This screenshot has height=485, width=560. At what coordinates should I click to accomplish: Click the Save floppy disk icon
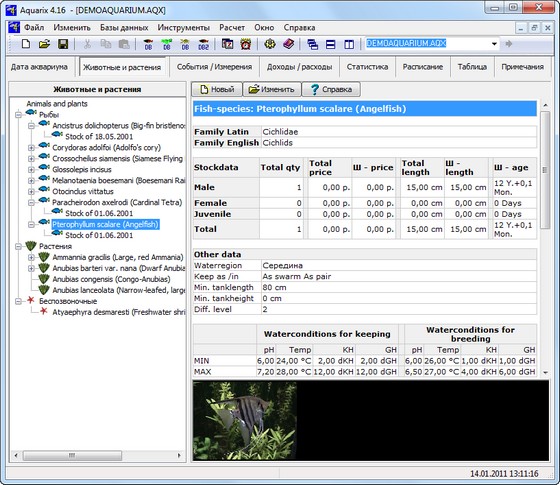click(63, 44)
